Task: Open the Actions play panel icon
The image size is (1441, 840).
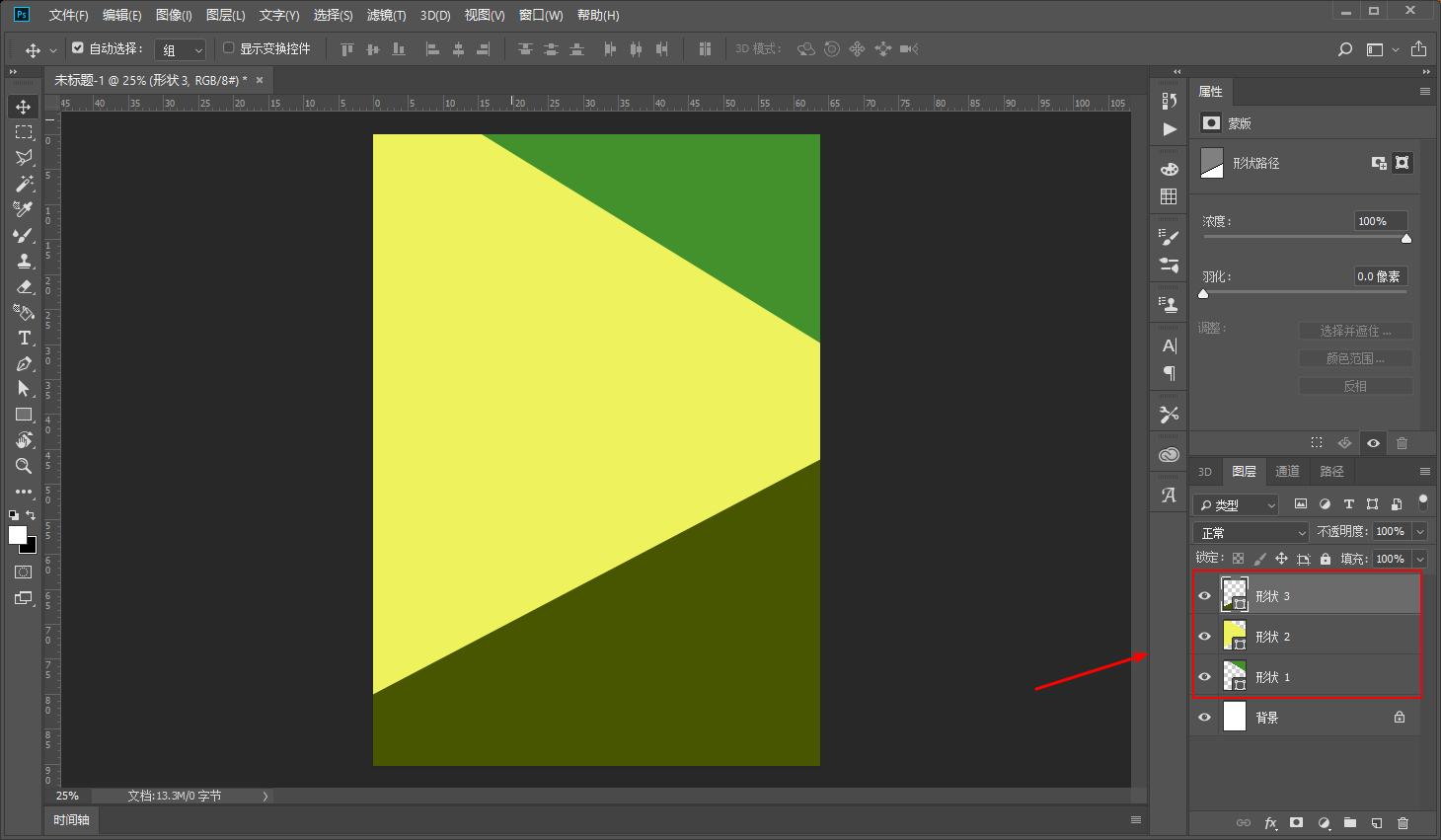Action: pyautogui.click(x=1170, y=129)
